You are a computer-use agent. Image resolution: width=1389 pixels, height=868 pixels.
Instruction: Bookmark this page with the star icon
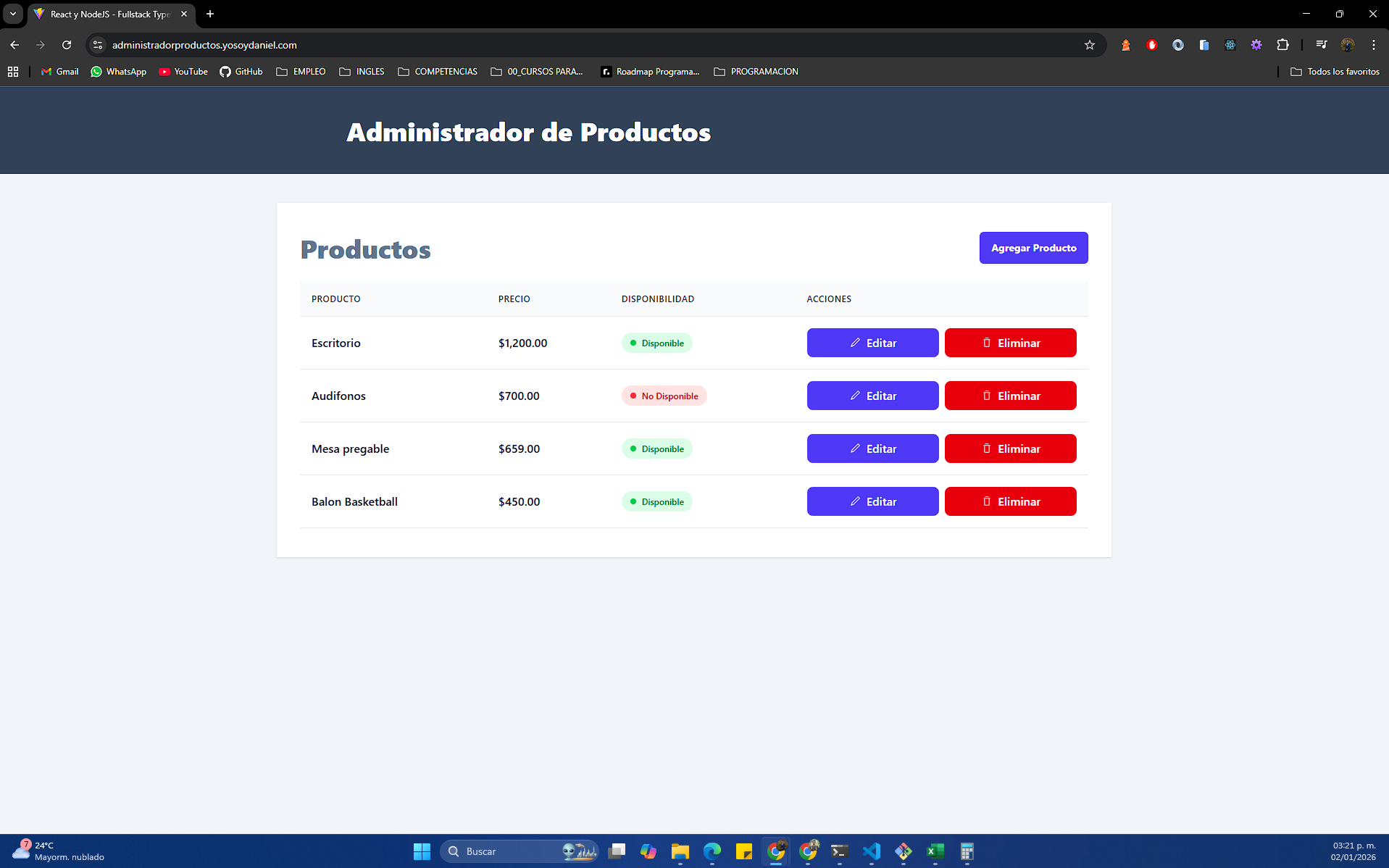(x=1089, y=45)
